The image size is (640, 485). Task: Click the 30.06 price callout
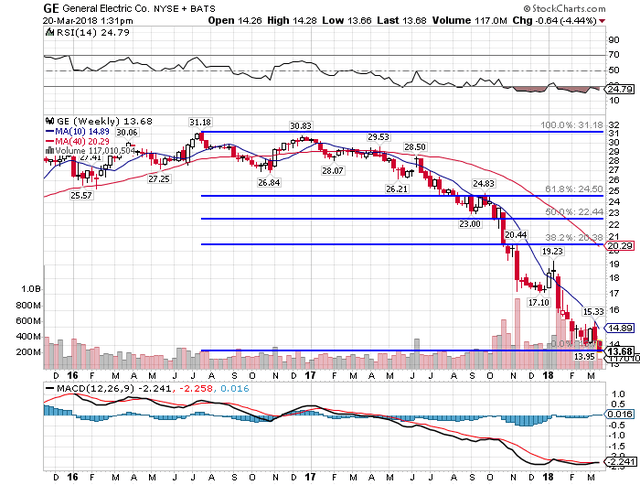click(x=127, y=132)
